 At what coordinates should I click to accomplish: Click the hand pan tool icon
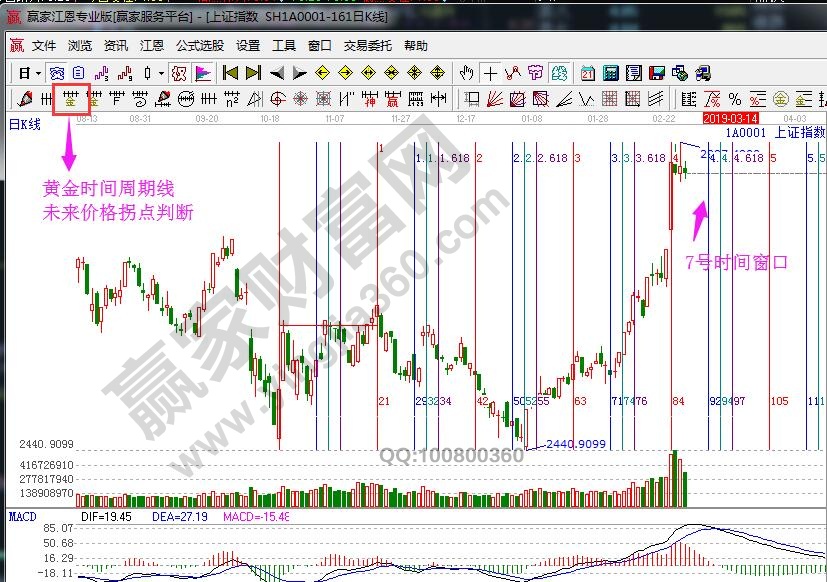point(467,73)
